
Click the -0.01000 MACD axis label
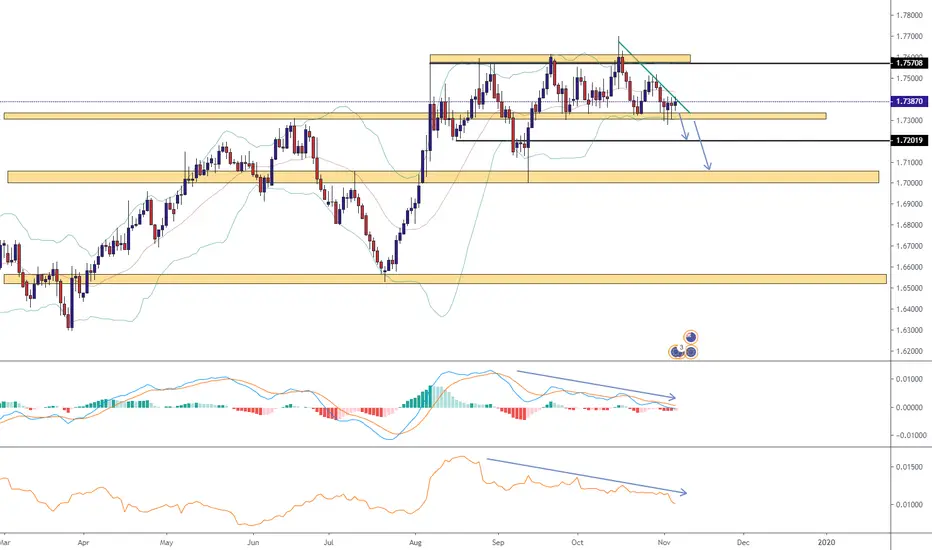[x=909, y=435]
